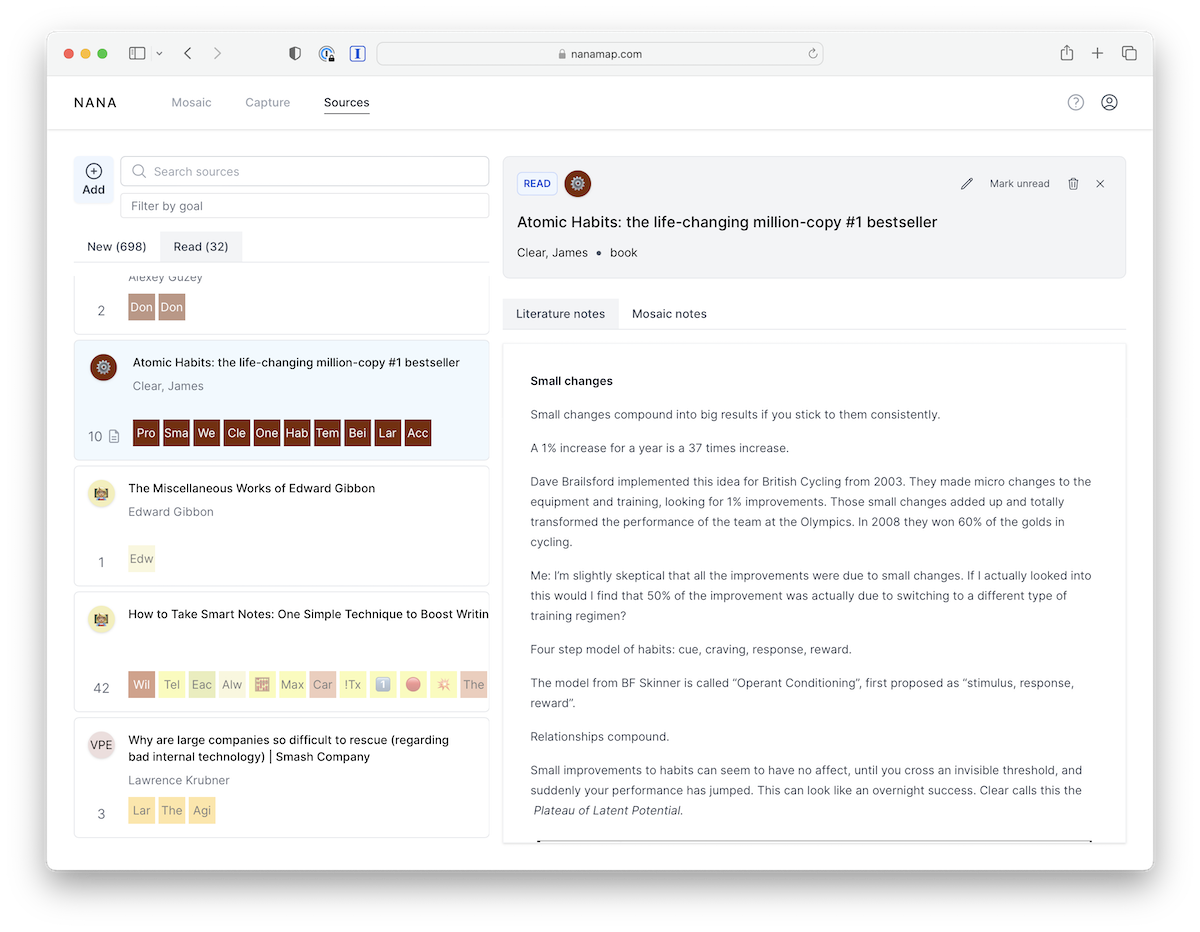Click the 'Tem' note chip
The width and height of the screenshot is (1200, 932).
327,433
